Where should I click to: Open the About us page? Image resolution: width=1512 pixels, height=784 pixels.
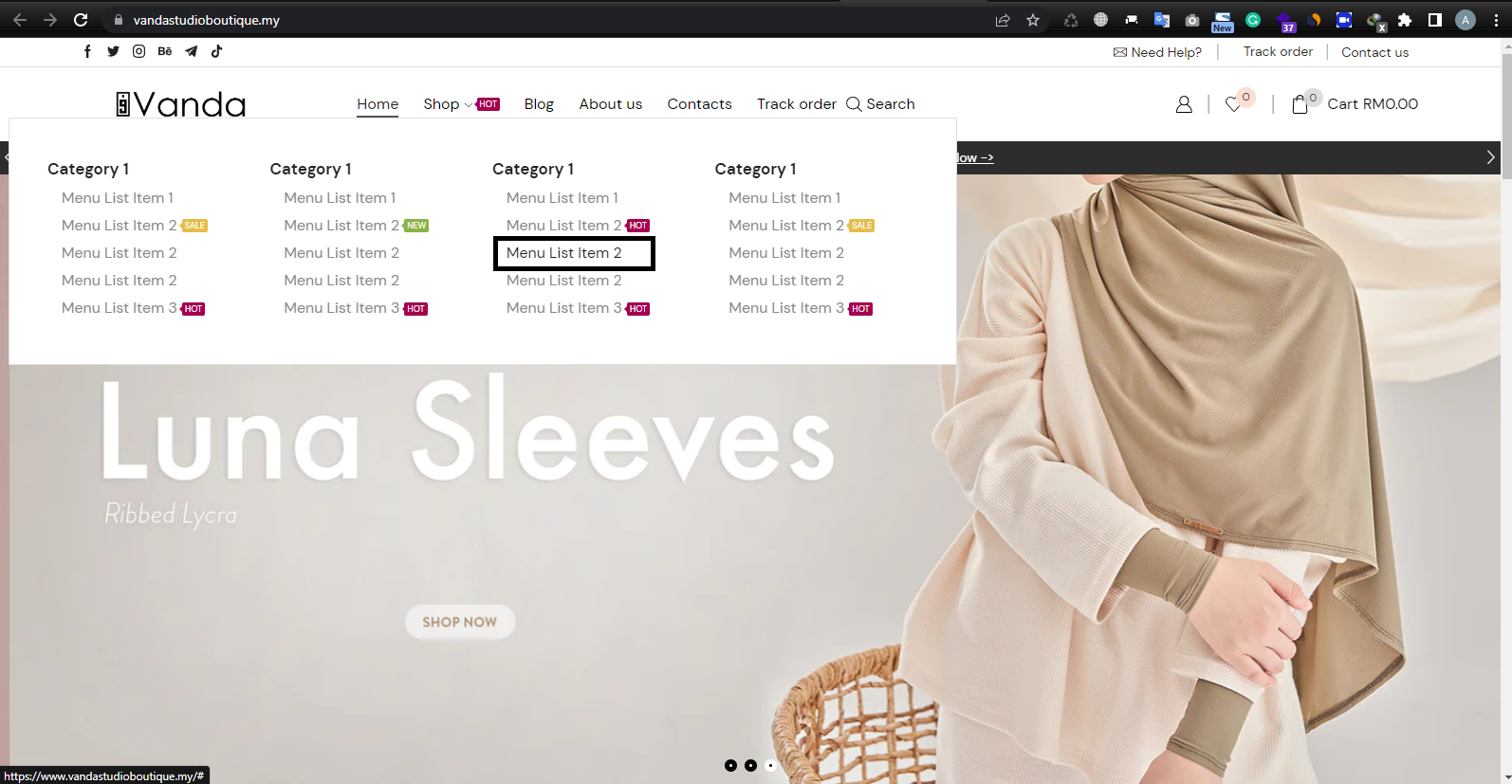coord(611,104)
